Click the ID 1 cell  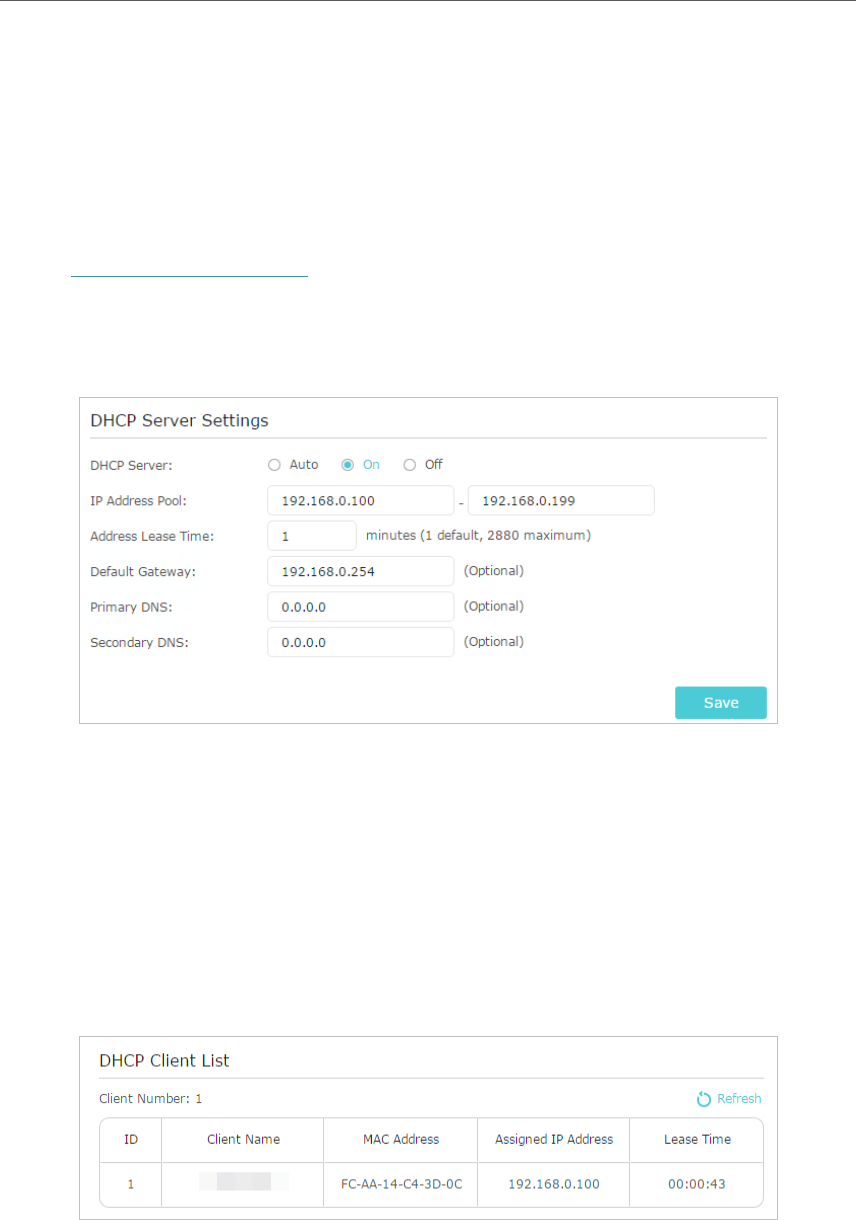coord(131,1184)
